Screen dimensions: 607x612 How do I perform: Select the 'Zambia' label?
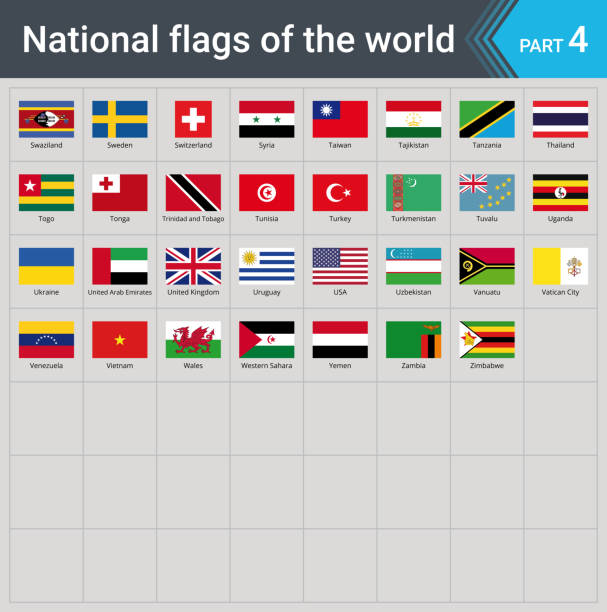pyautogui.click(x=413, y=365)
